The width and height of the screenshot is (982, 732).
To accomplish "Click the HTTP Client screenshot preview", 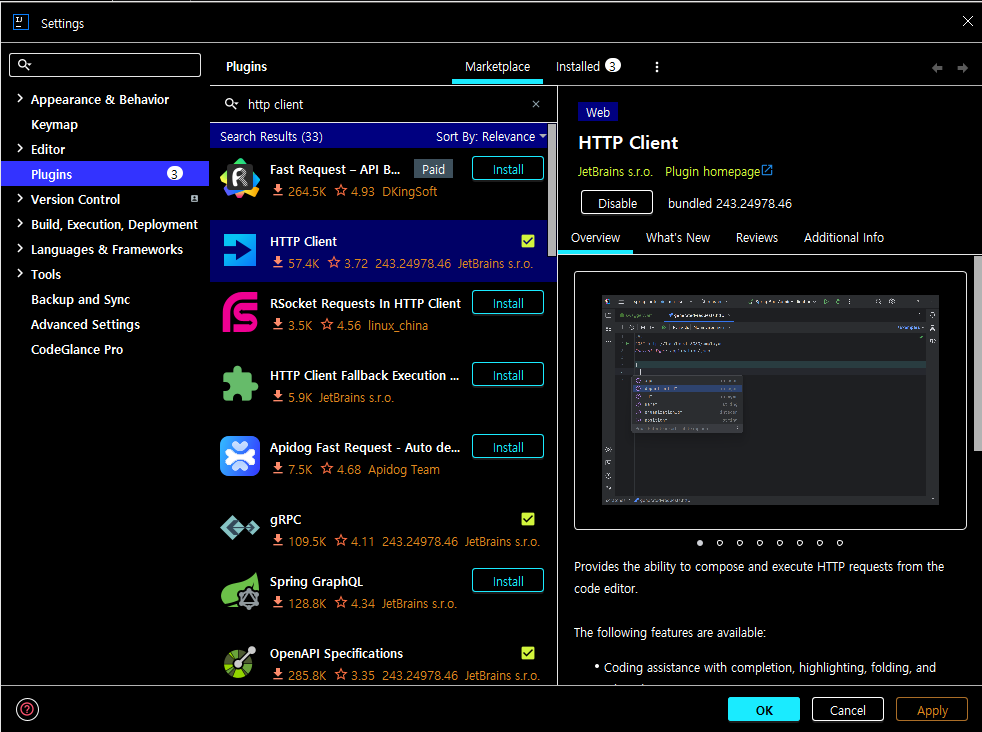I will pyautogui.click(x=770, y=400).
